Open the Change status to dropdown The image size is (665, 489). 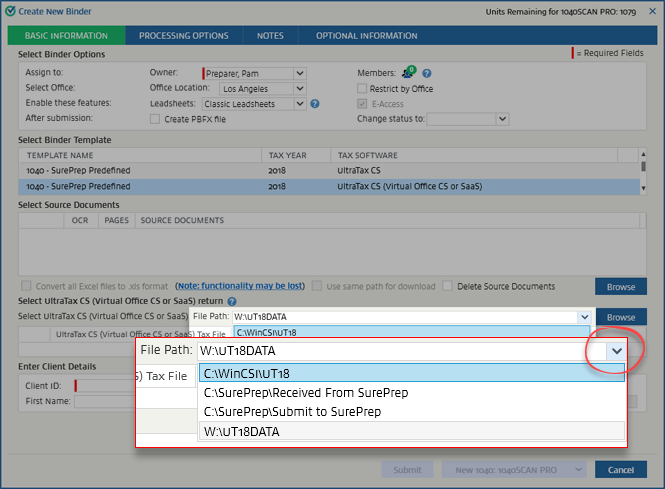point(503,118)
